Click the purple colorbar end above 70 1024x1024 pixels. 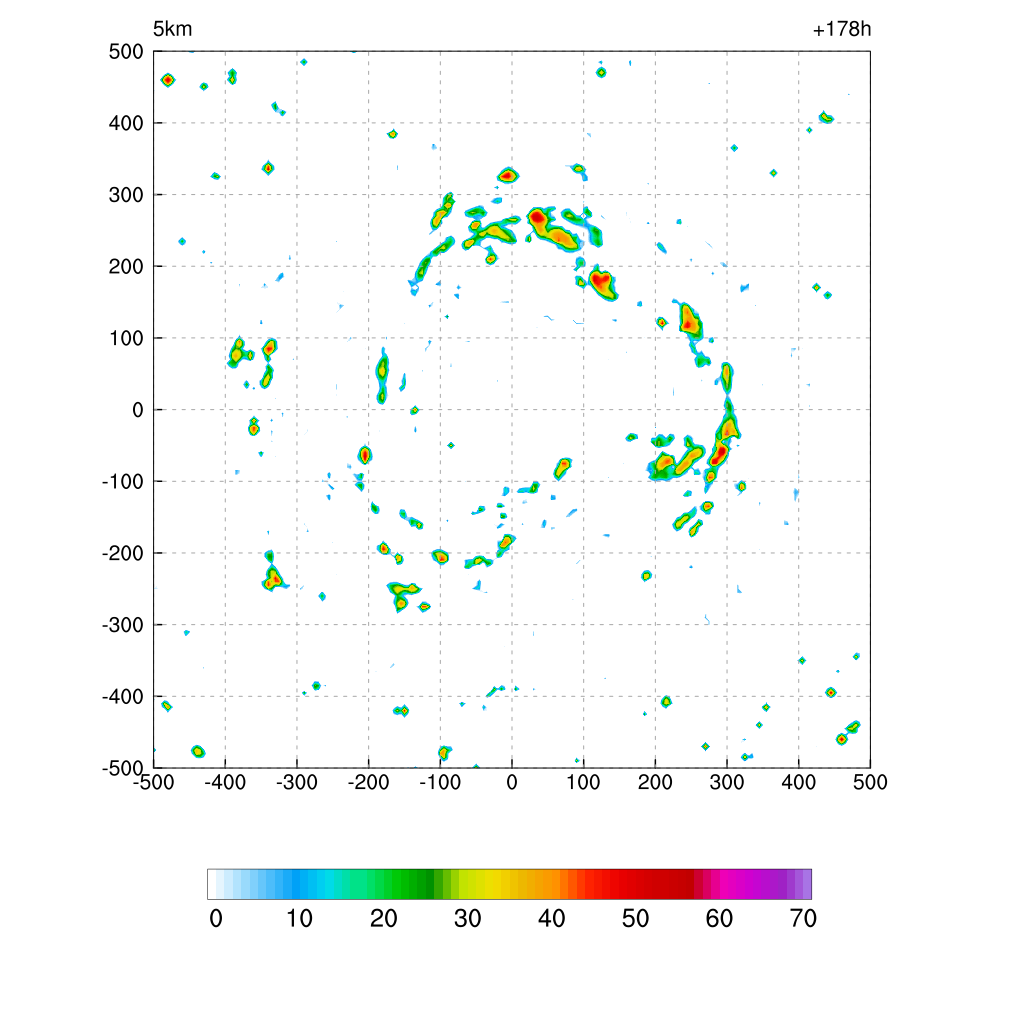807,884
